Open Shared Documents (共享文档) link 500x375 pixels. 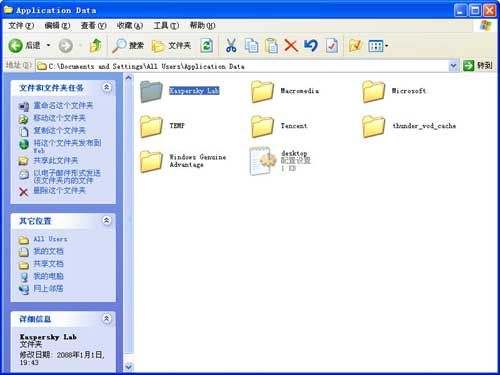pyautogui.click(x=41, y=264)
